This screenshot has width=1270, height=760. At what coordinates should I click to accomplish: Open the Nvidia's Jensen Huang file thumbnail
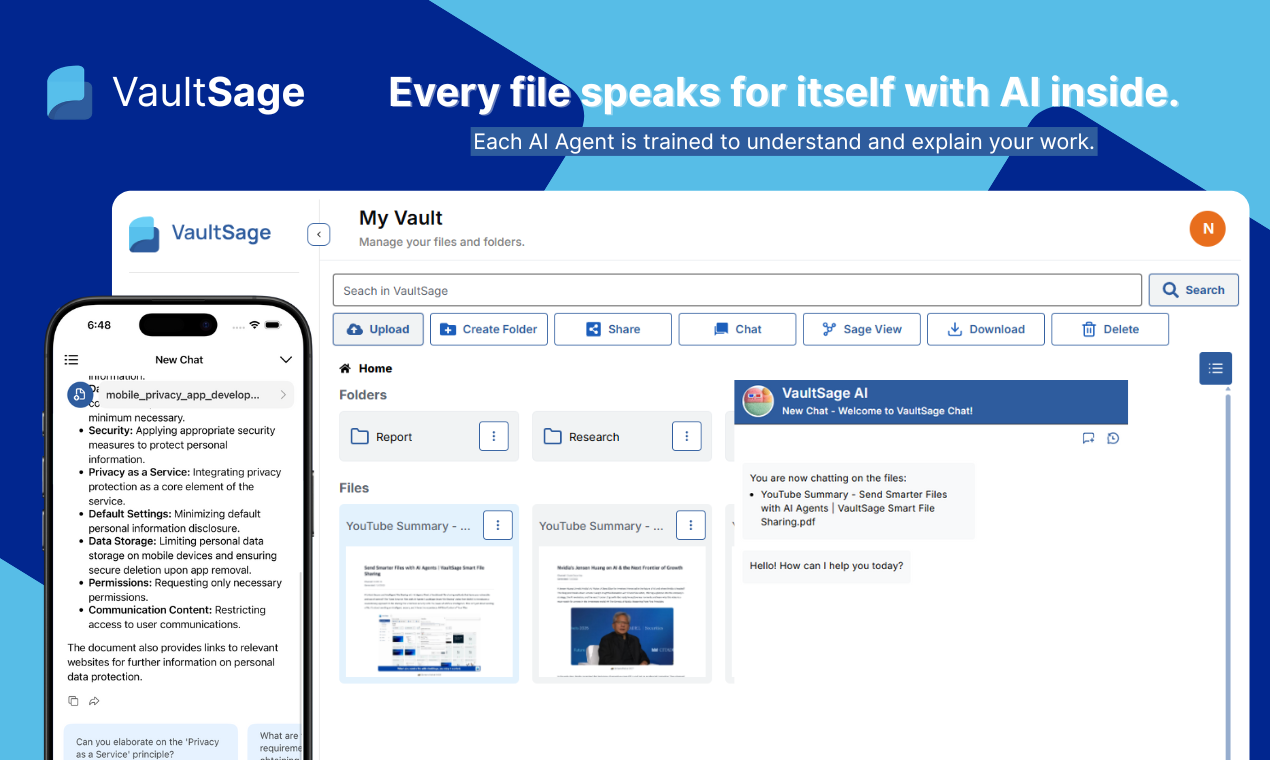[x=622, y=612]
